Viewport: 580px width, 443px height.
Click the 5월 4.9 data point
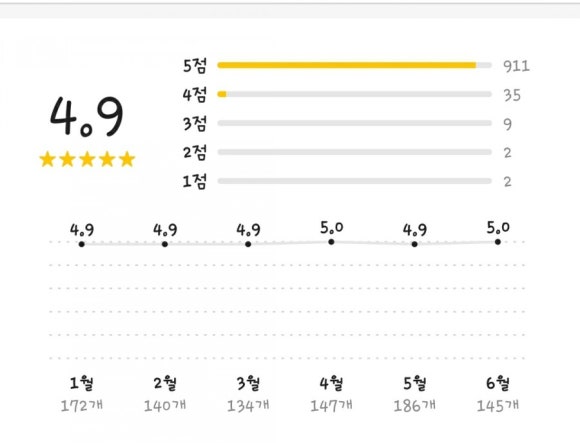click(x=415, y=244)
